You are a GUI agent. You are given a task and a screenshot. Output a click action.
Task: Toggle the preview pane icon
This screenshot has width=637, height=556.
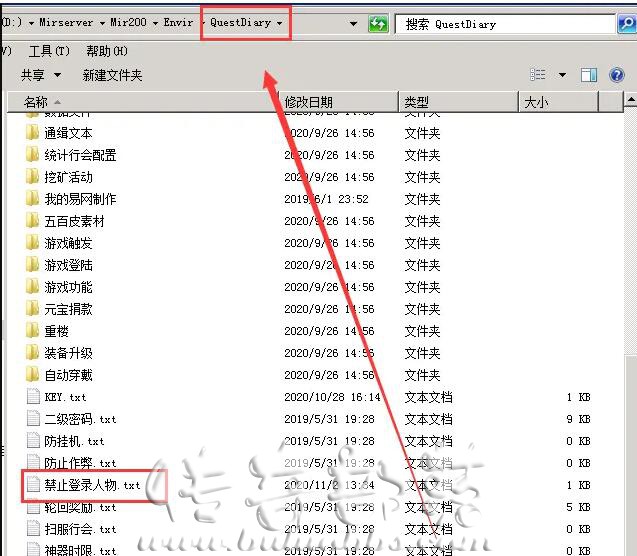pos(589,75)
